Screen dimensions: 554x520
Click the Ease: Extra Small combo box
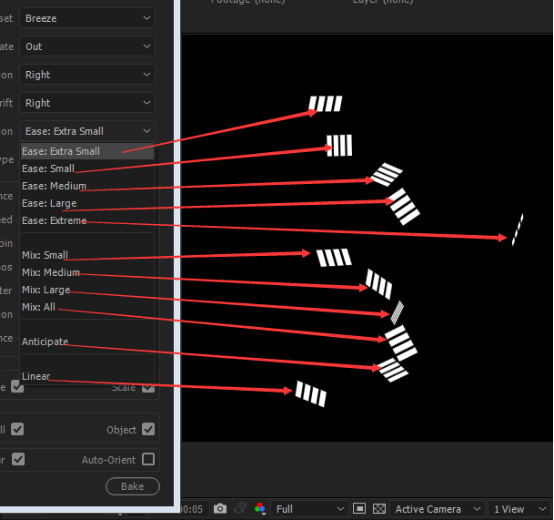[87, 131]
